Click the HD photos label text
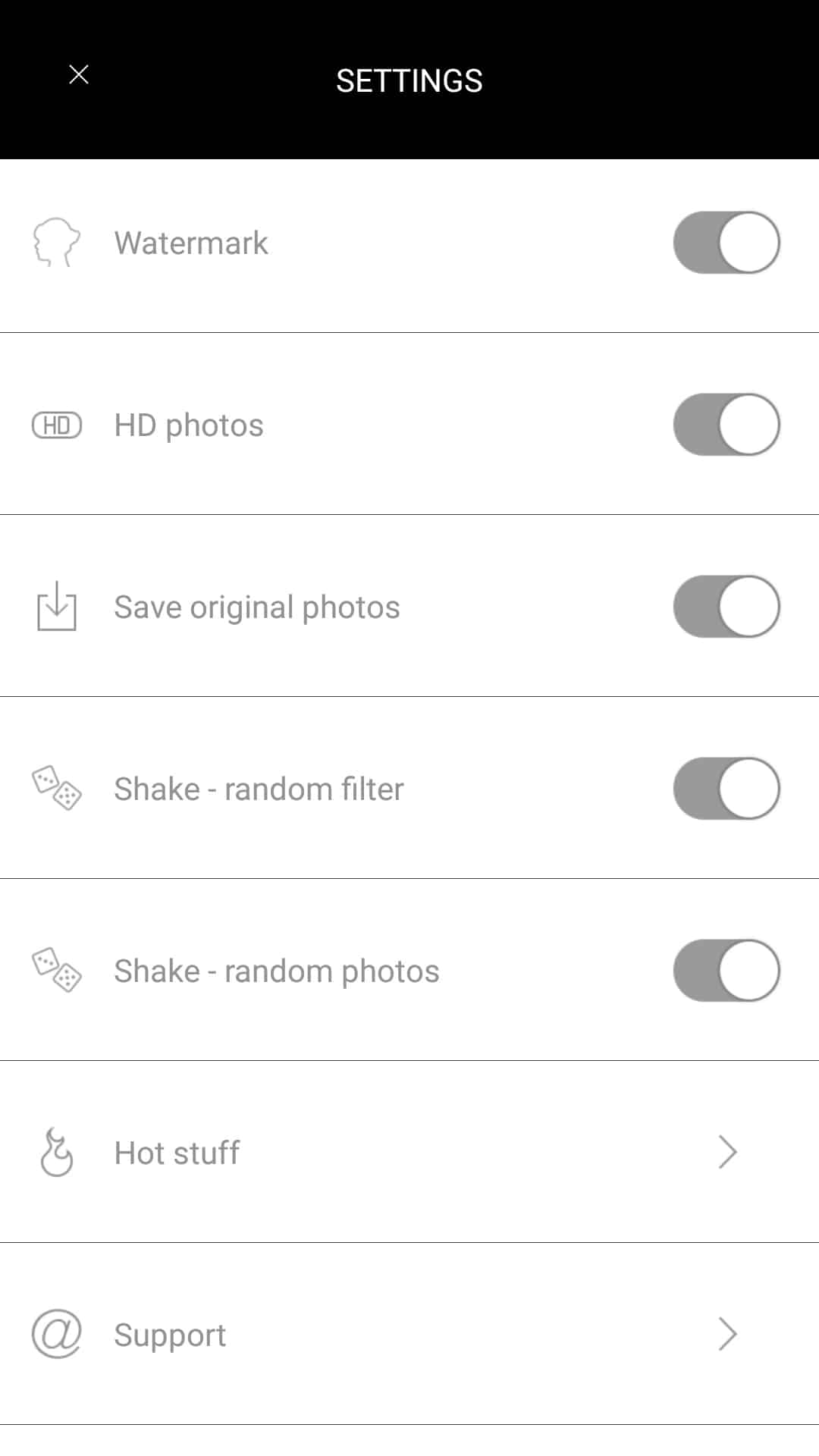 click(x=189, y=425)
